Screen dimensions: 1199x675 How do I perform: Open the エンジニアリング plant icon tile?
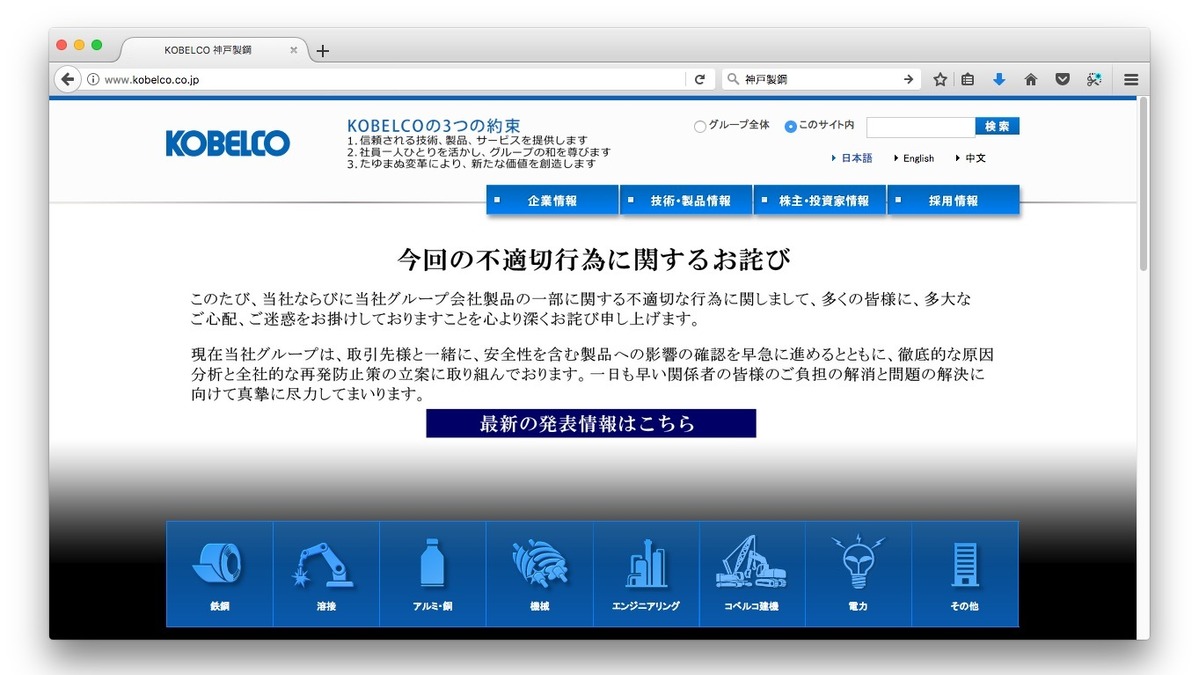[x=645, y=573]
